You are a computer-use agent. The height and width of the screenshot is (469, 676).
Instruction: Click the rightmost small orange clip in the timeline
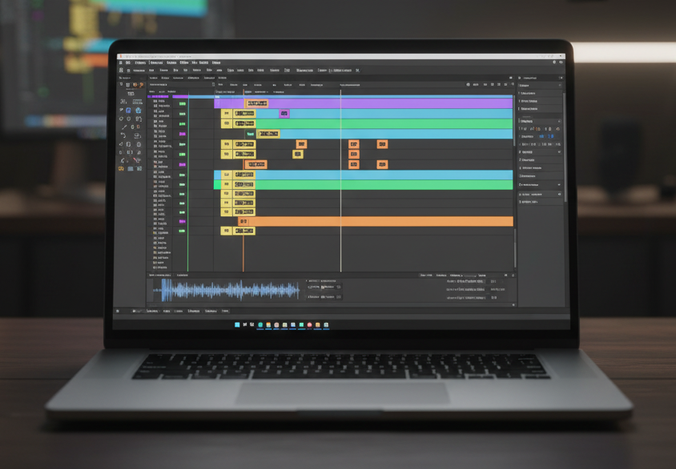(382, 144)
